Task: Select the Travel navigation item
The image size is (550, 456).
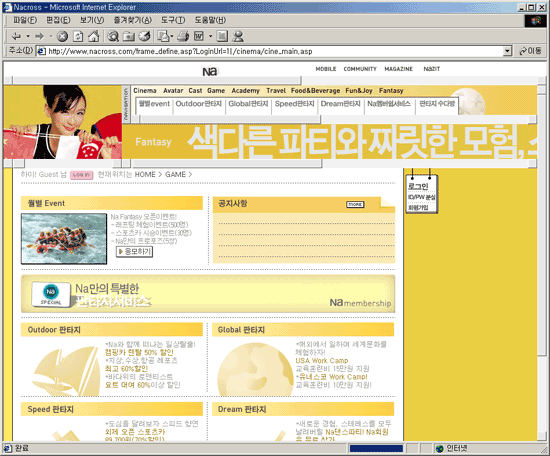Action: coord(276,91)
